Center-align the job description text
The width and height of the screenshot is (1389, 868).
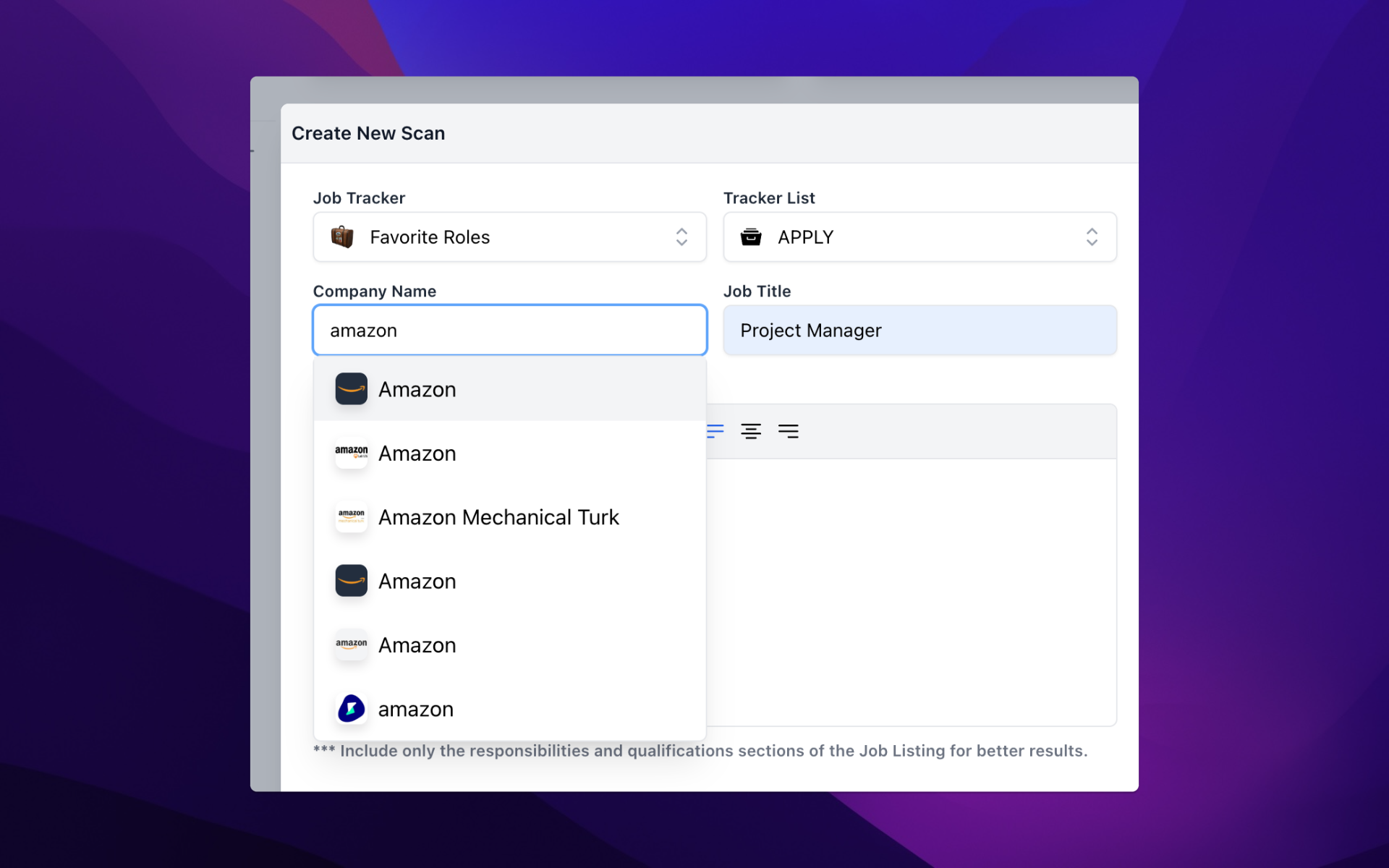pyautogui.click(x=751, y=431)
